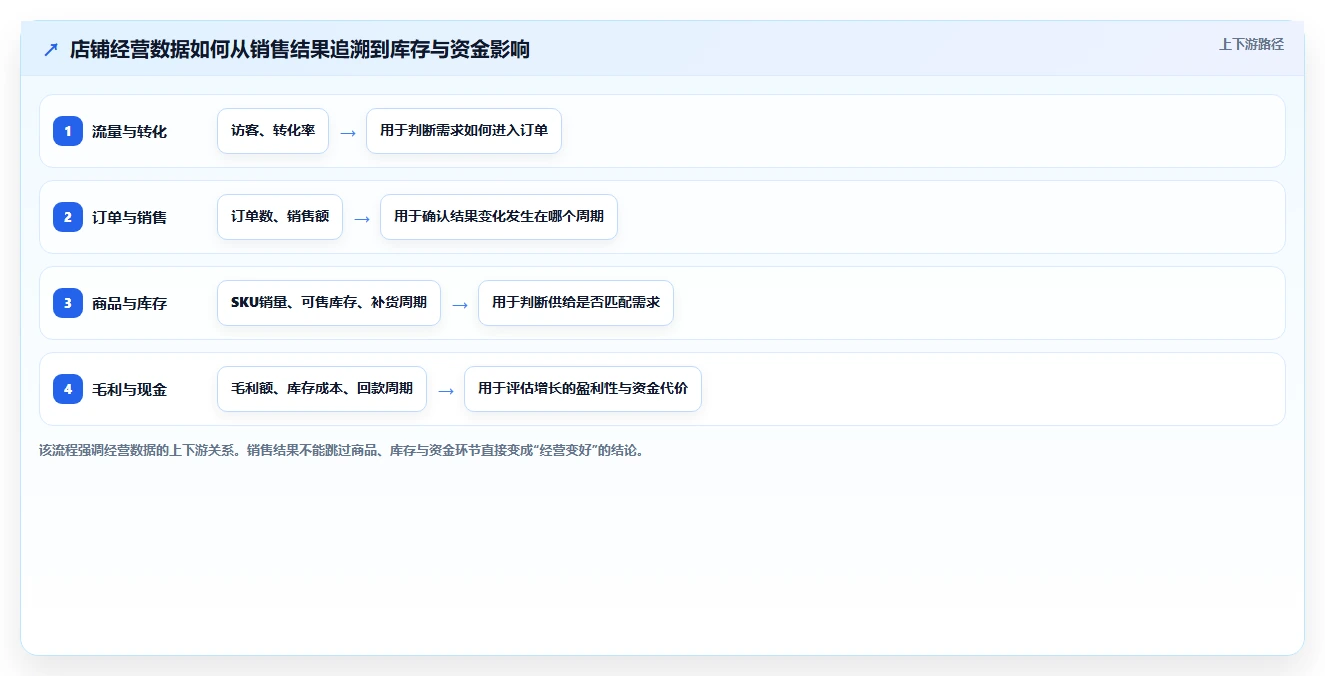Select the 订单与销售 step label

(129, 218)
